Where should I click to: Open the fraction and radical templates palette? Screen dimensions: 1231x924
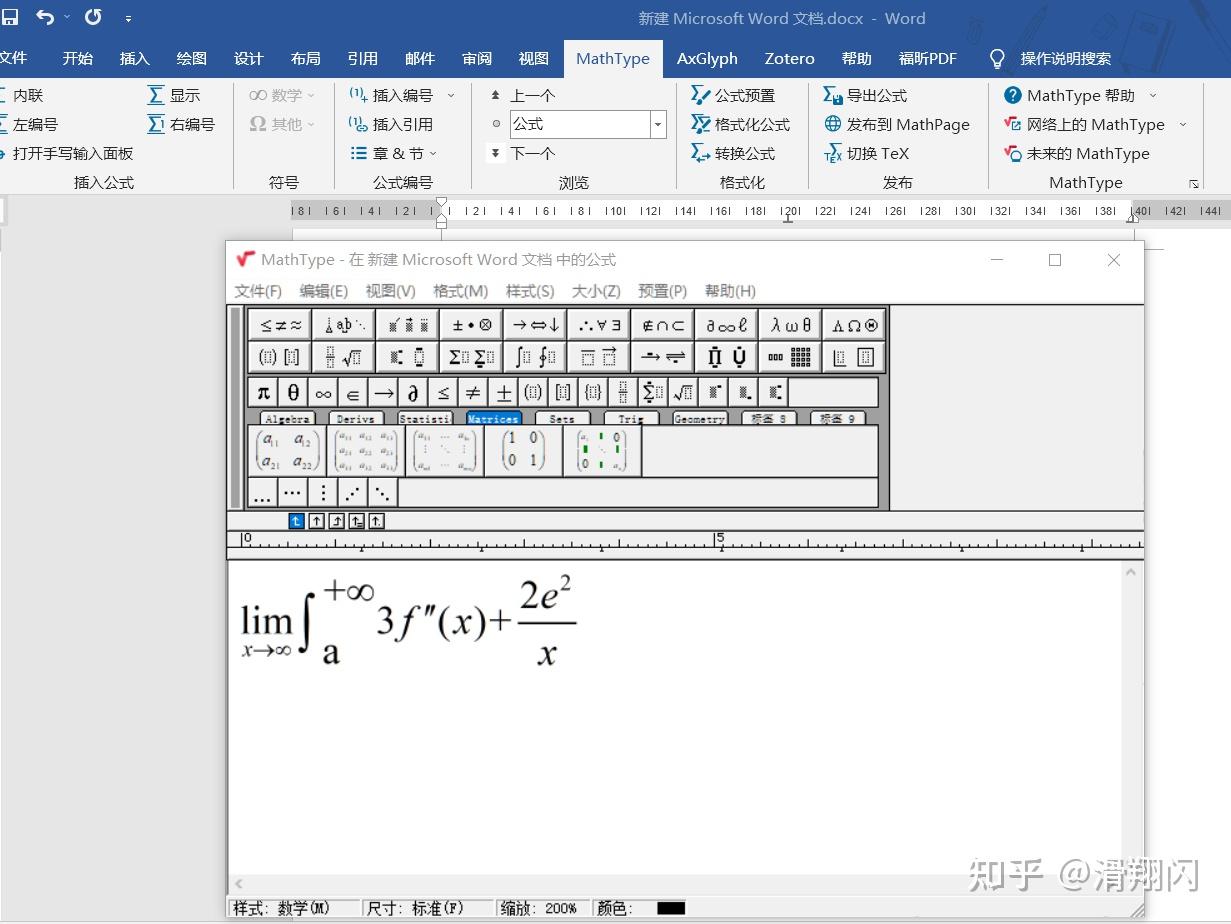343,357
